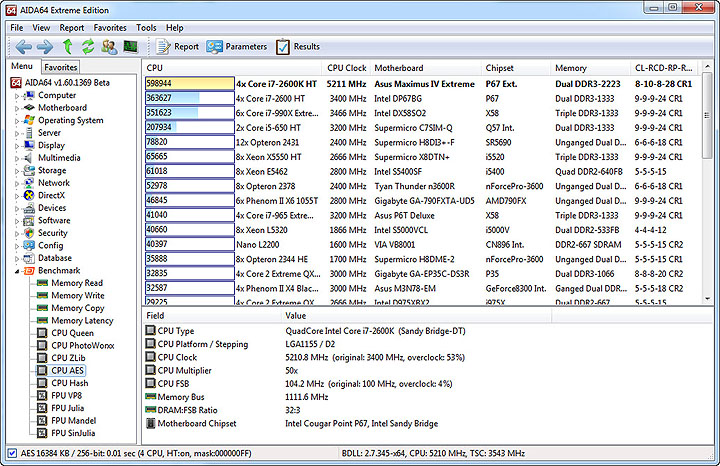Select the Nano L2200 row
Viewport: 720px width, 466px height.
pyautogui.click(x=422, y=244)
